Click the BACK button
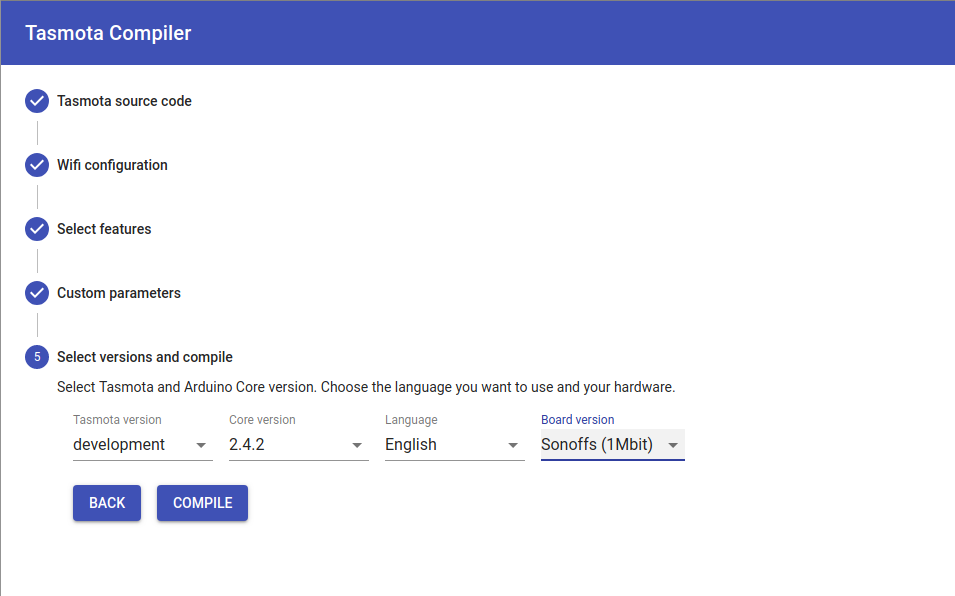The height and width of the screenshot is (596, 955). point(107,503)
